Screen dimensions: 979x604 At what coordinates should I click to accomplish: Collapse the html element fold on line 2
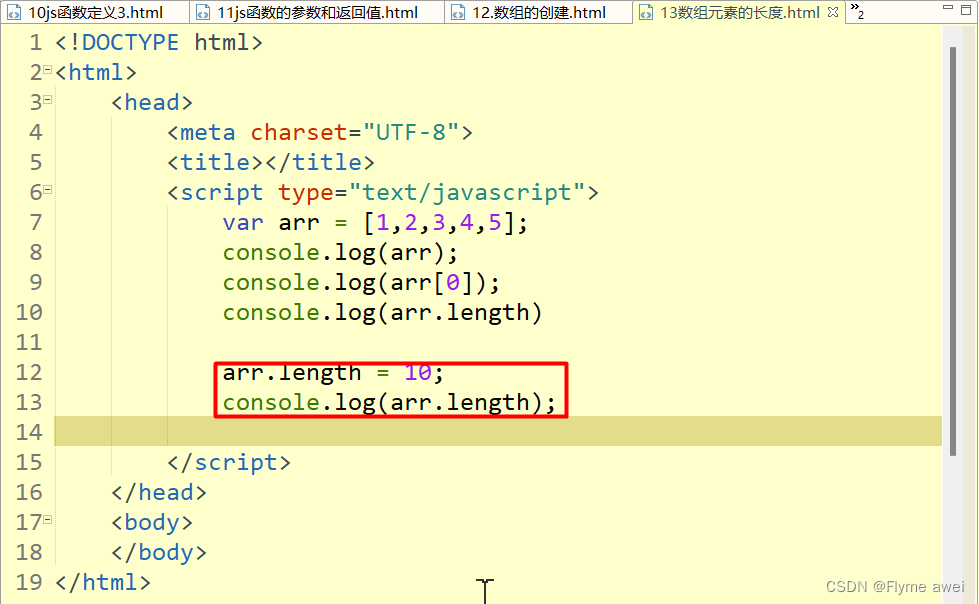coord(47,70)
